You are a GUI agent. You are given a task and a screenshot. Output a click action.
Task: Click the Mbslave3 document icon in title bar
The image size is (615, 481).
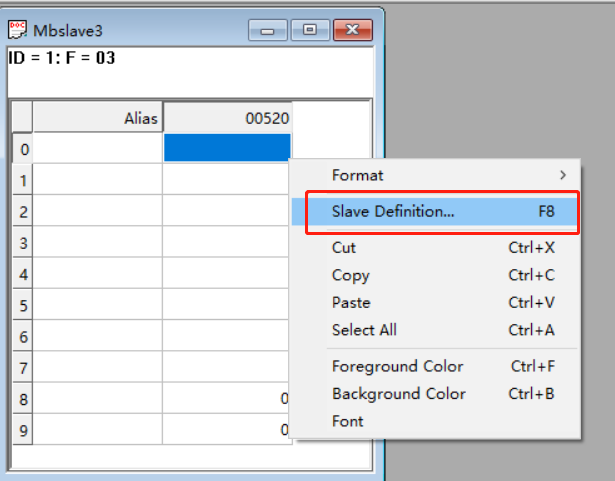17,28
